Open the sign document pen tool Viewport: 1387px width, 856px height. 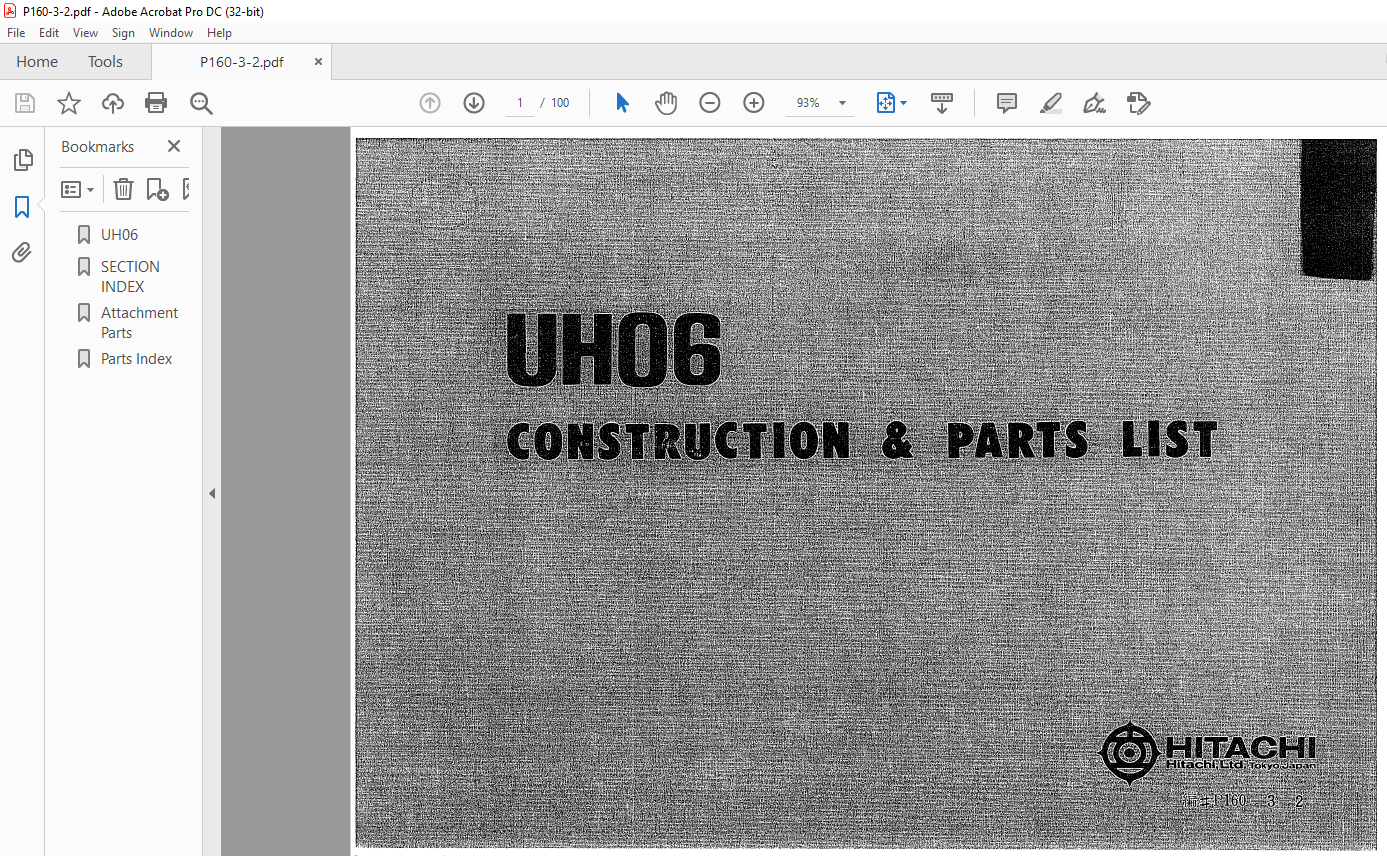click(x=1094, y=103)
